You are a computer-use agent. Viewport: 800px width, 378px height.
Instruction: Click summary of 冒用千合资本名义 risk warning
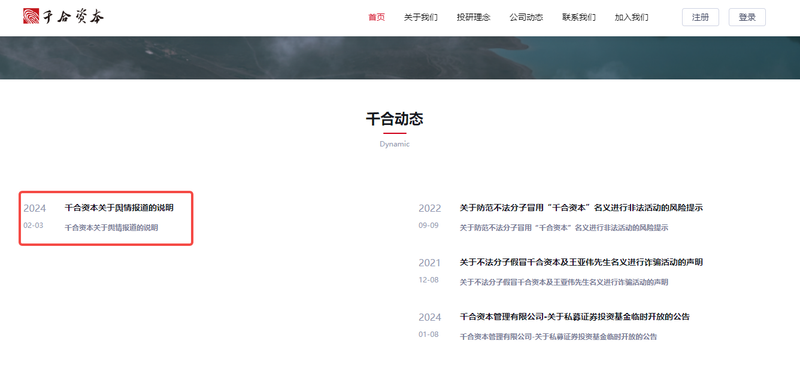point(564,228)
